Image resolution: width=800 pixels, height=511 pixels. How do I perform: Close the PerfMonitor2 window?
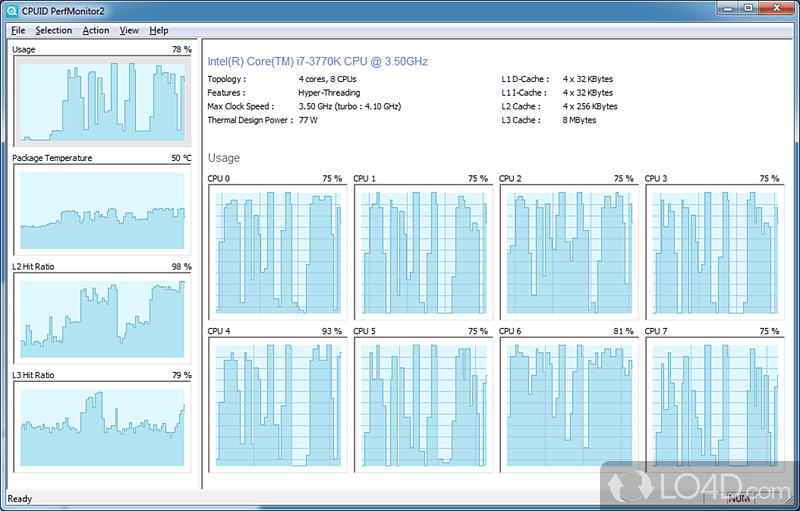(x=777, y=8)
